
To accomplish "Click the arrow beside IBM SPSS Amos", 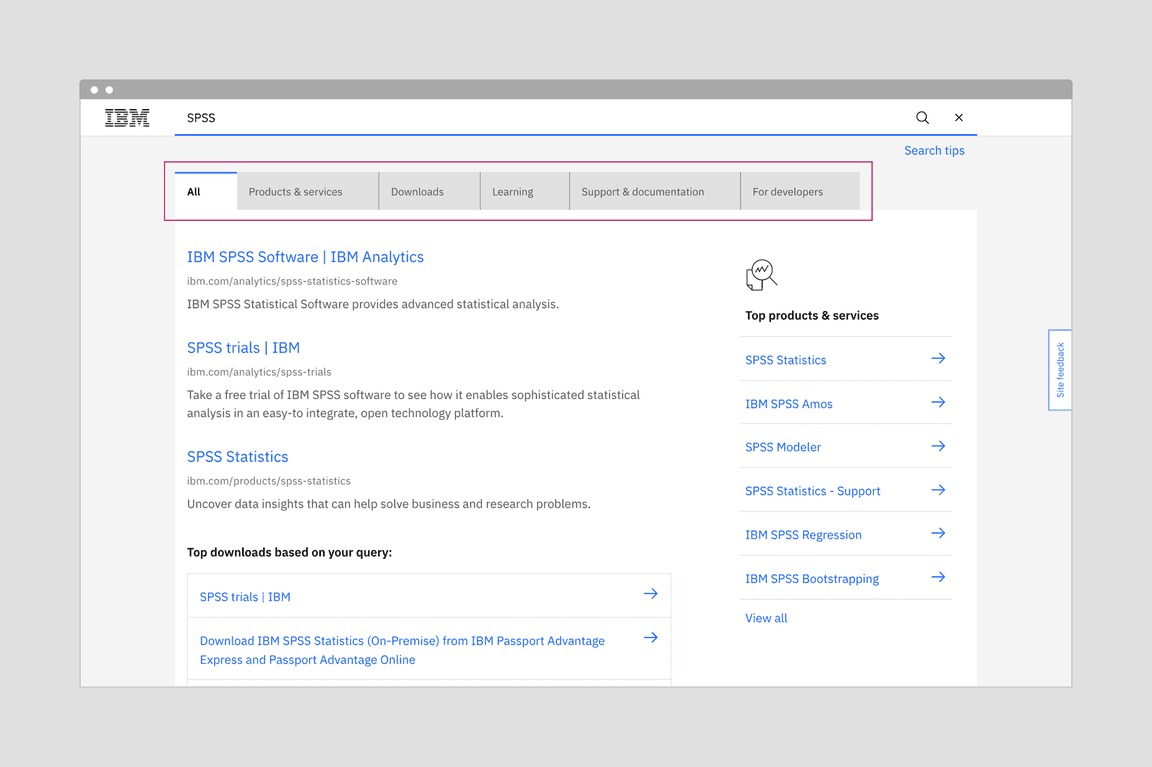I will [x=937, y=402].
